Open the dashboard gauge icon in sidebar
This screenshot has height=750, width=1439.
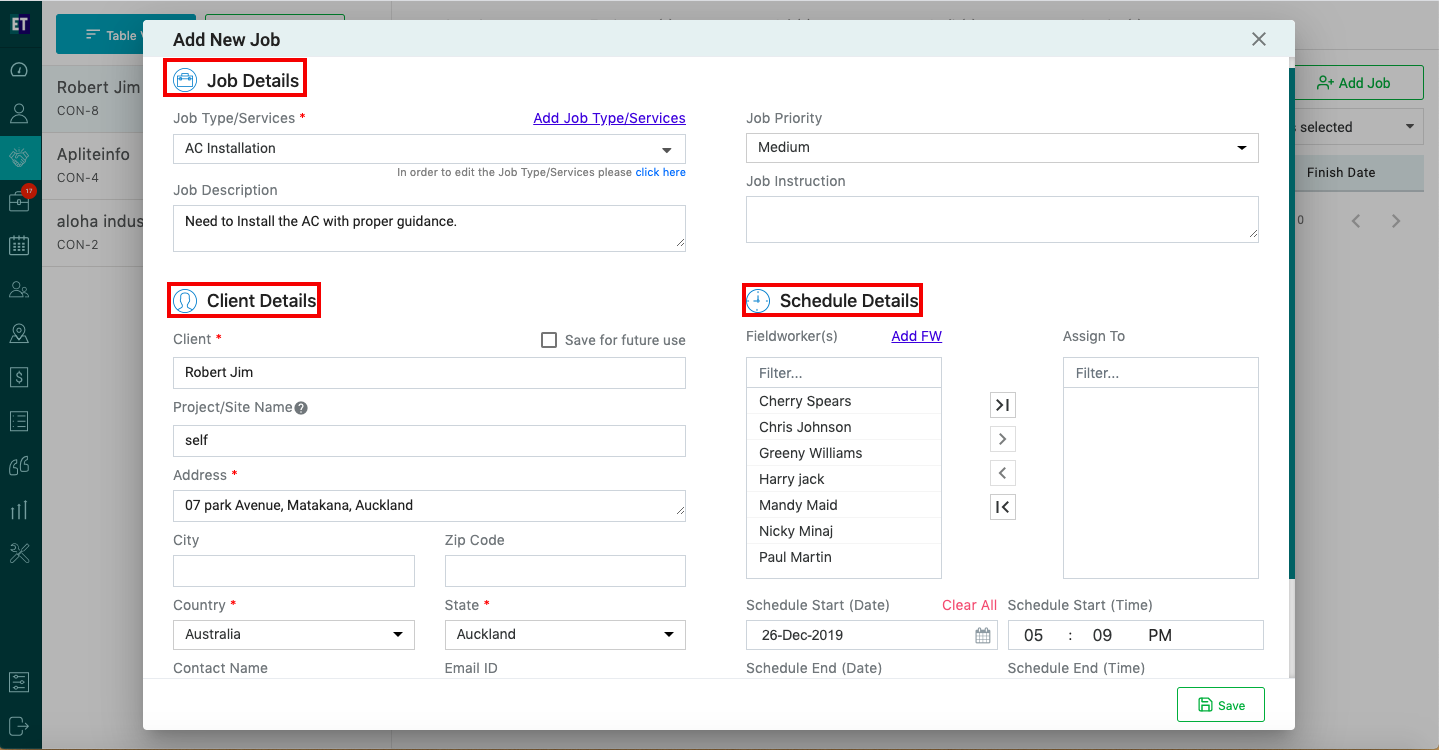[19, 70]
